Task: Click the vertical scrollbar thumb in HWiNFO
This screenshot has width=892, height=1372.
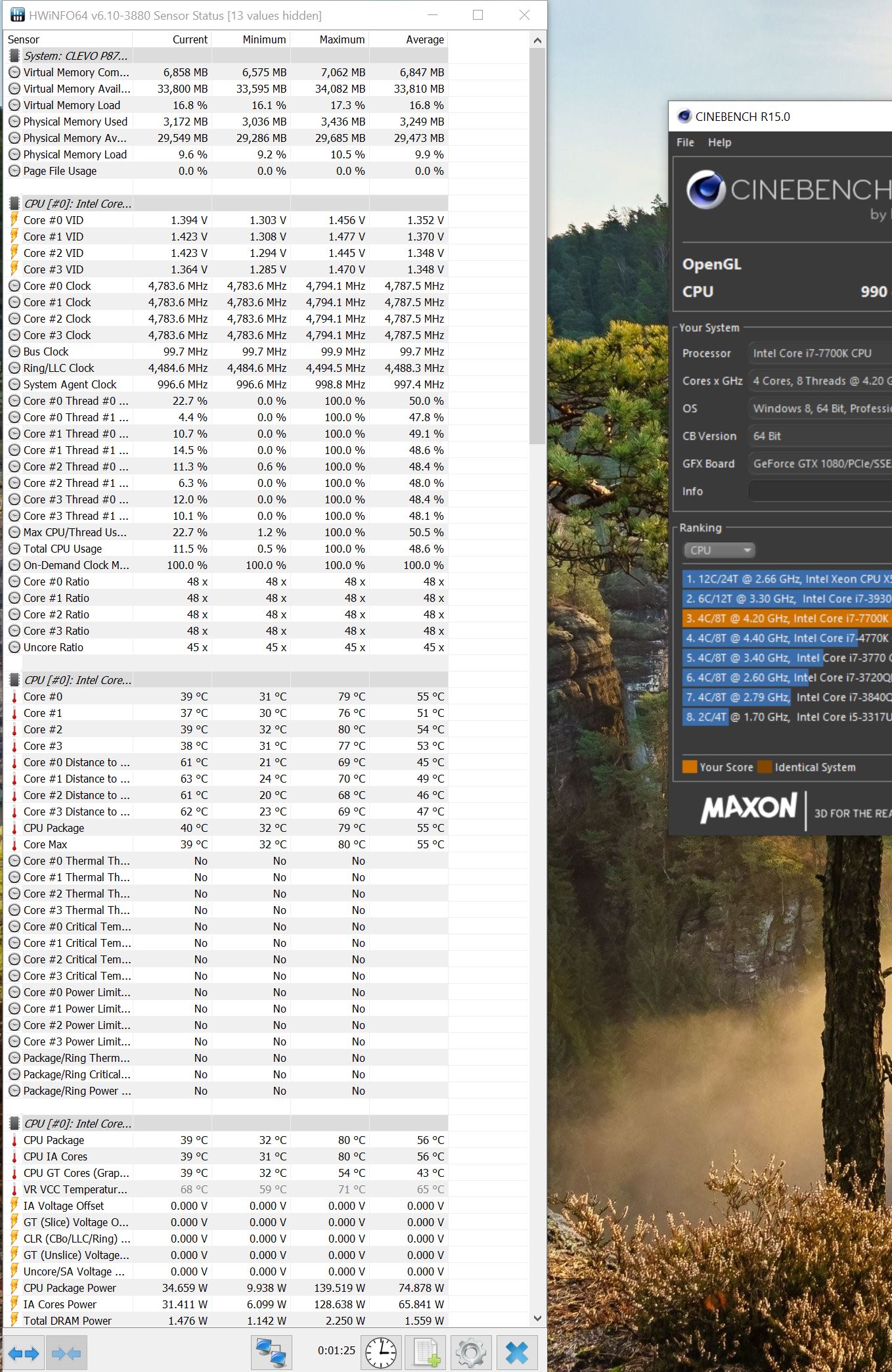Action: point(537,246)
